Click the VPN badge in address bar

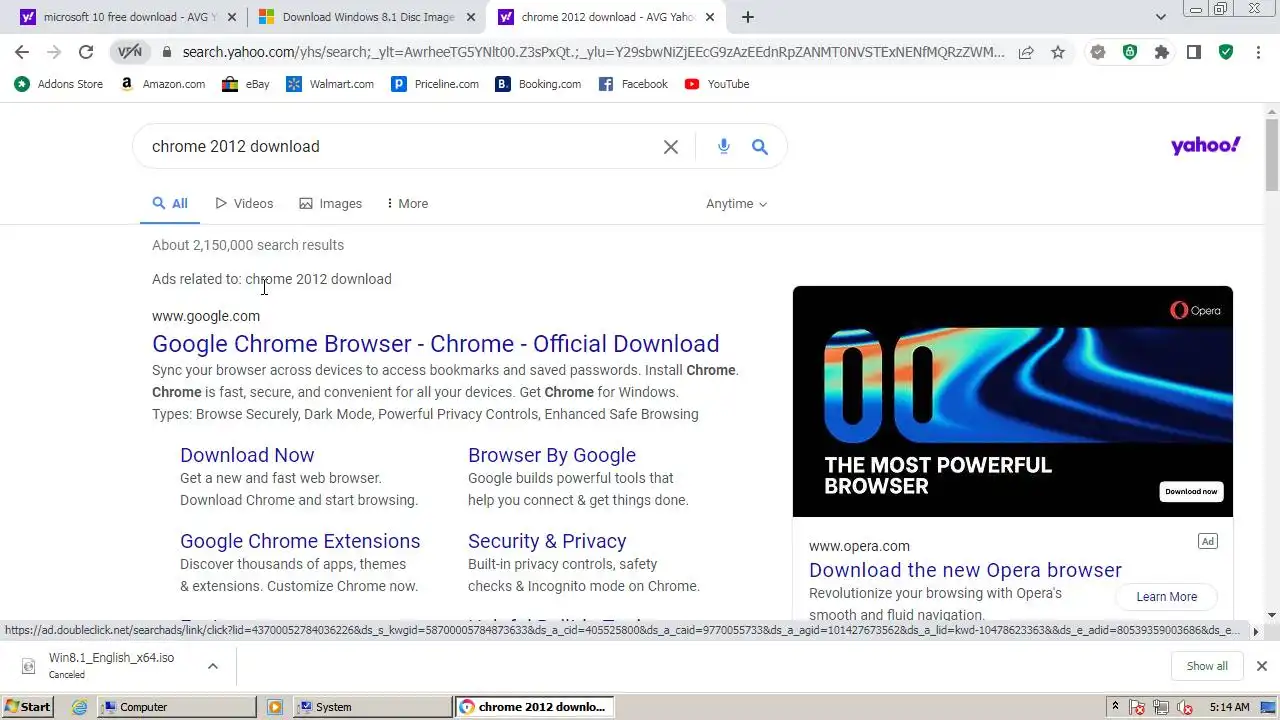click(130, 52)
